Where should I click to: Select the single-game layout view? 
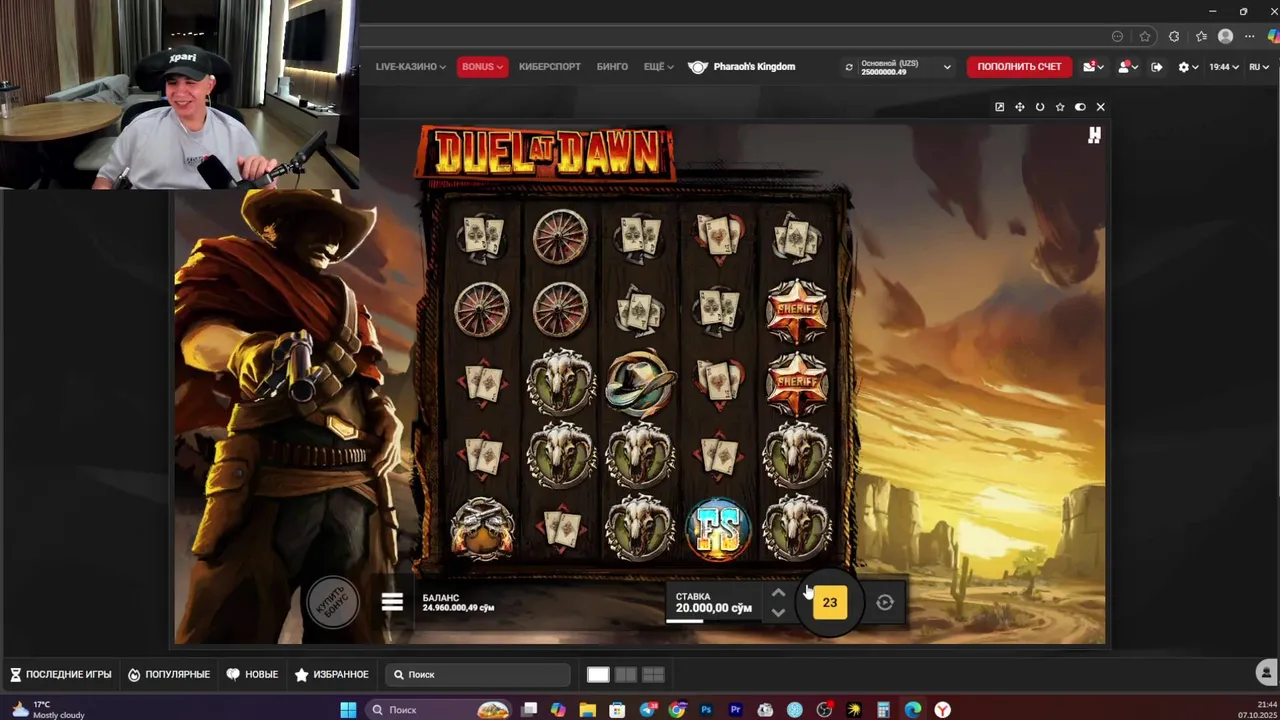598,675
